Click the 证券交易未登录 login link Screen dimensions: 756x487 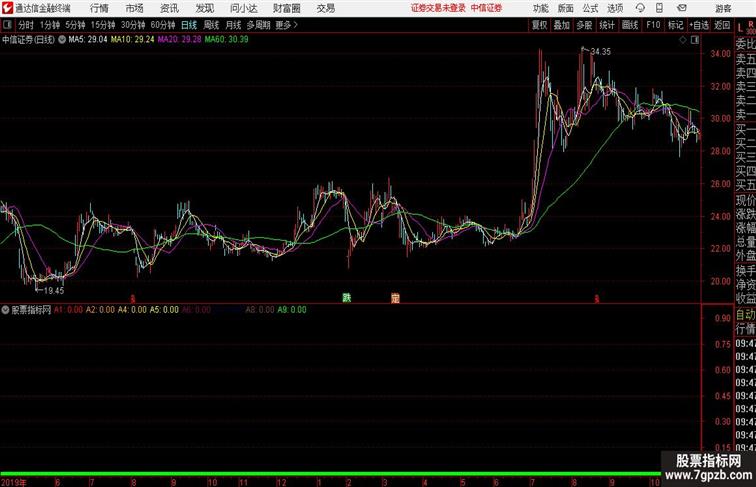438,8
